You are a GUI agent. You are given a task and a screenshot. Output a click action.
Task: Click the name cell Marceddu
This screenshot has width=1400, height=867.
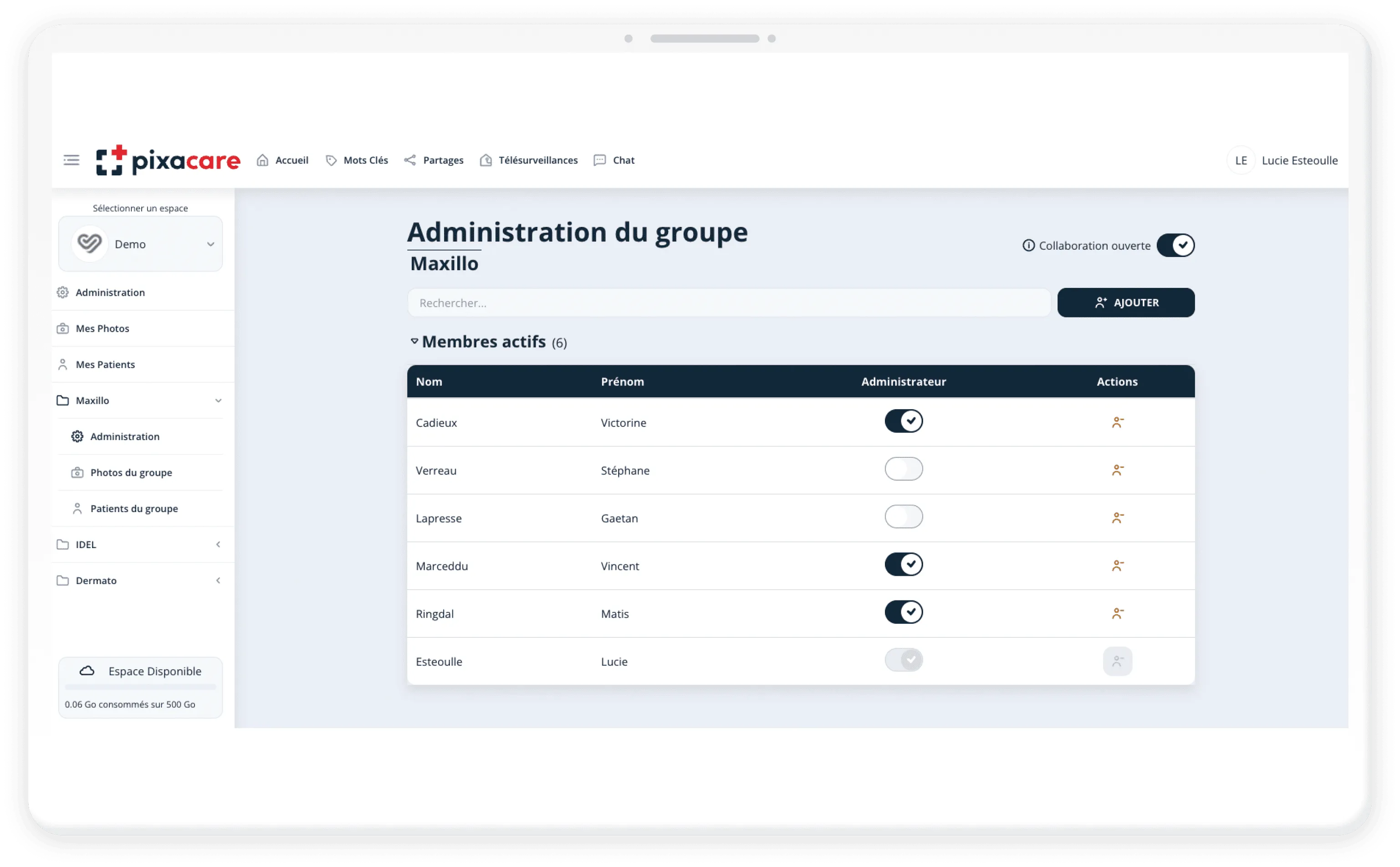442,566
